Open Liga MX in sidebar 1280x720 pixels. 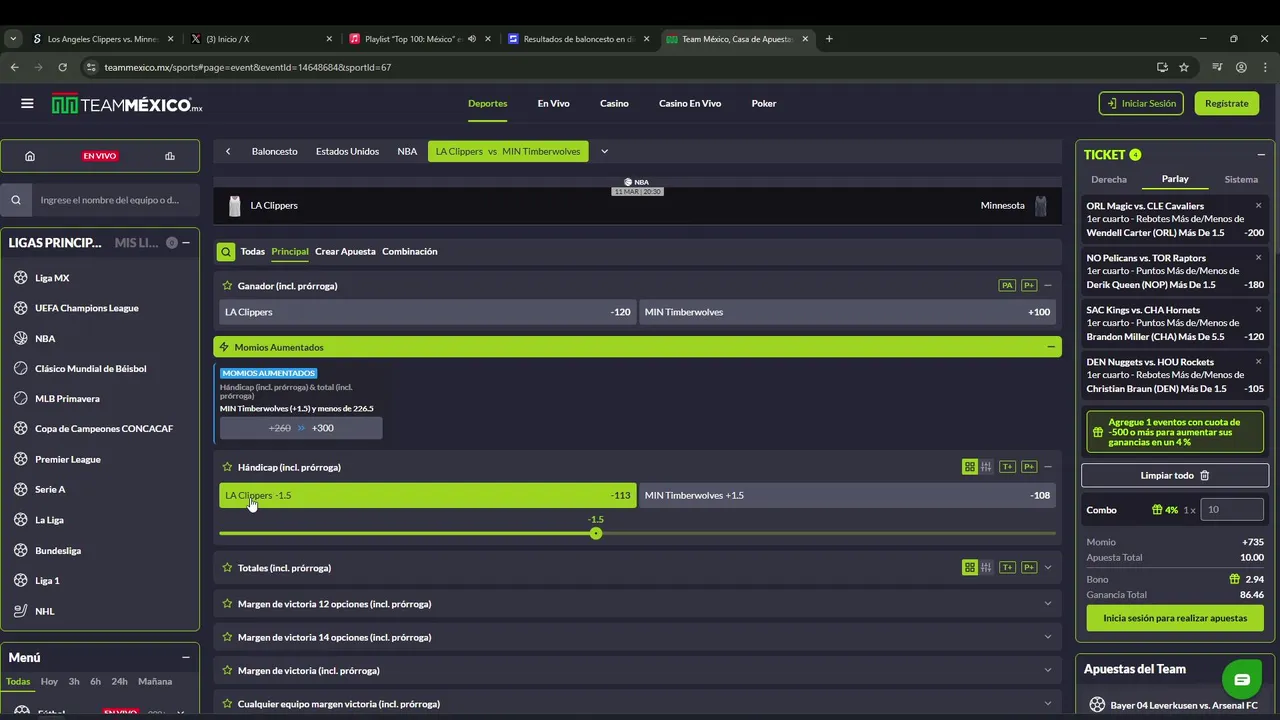[52, 278]
